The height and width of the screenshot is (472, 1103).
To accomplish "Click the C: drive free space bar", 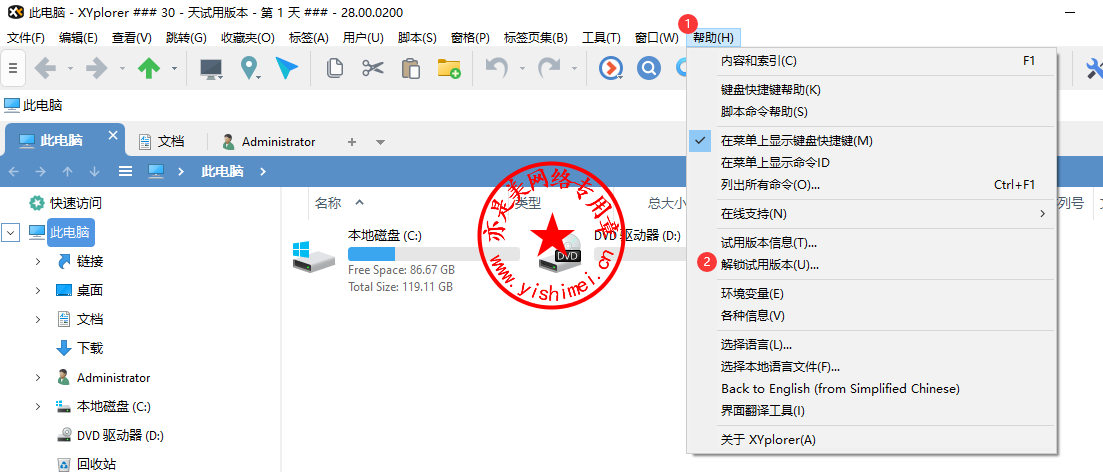I will tap(432, 254).
